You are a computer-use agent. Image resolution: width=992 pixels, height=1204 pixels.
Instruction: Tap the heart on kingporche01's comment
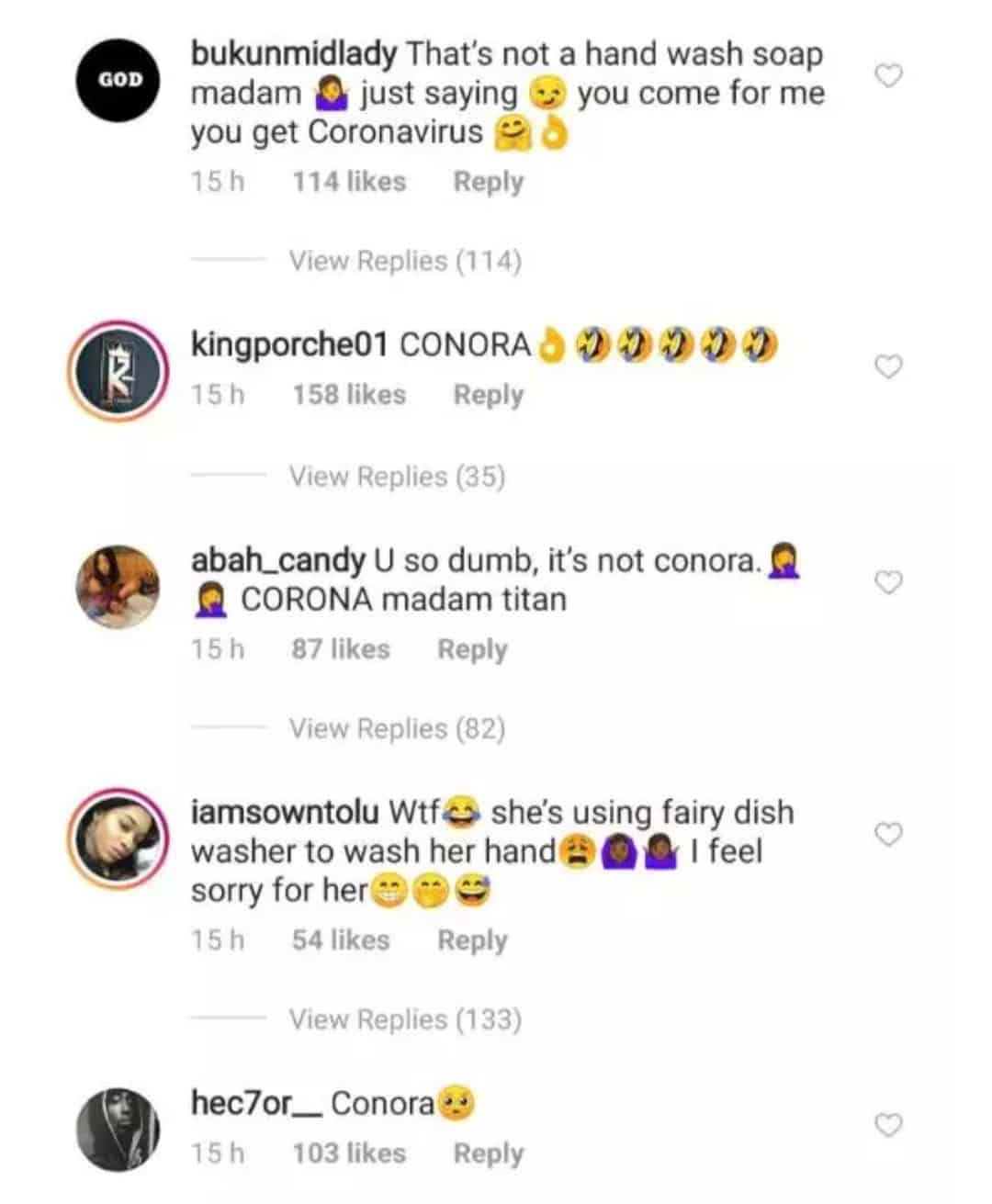tap(888, 367)
